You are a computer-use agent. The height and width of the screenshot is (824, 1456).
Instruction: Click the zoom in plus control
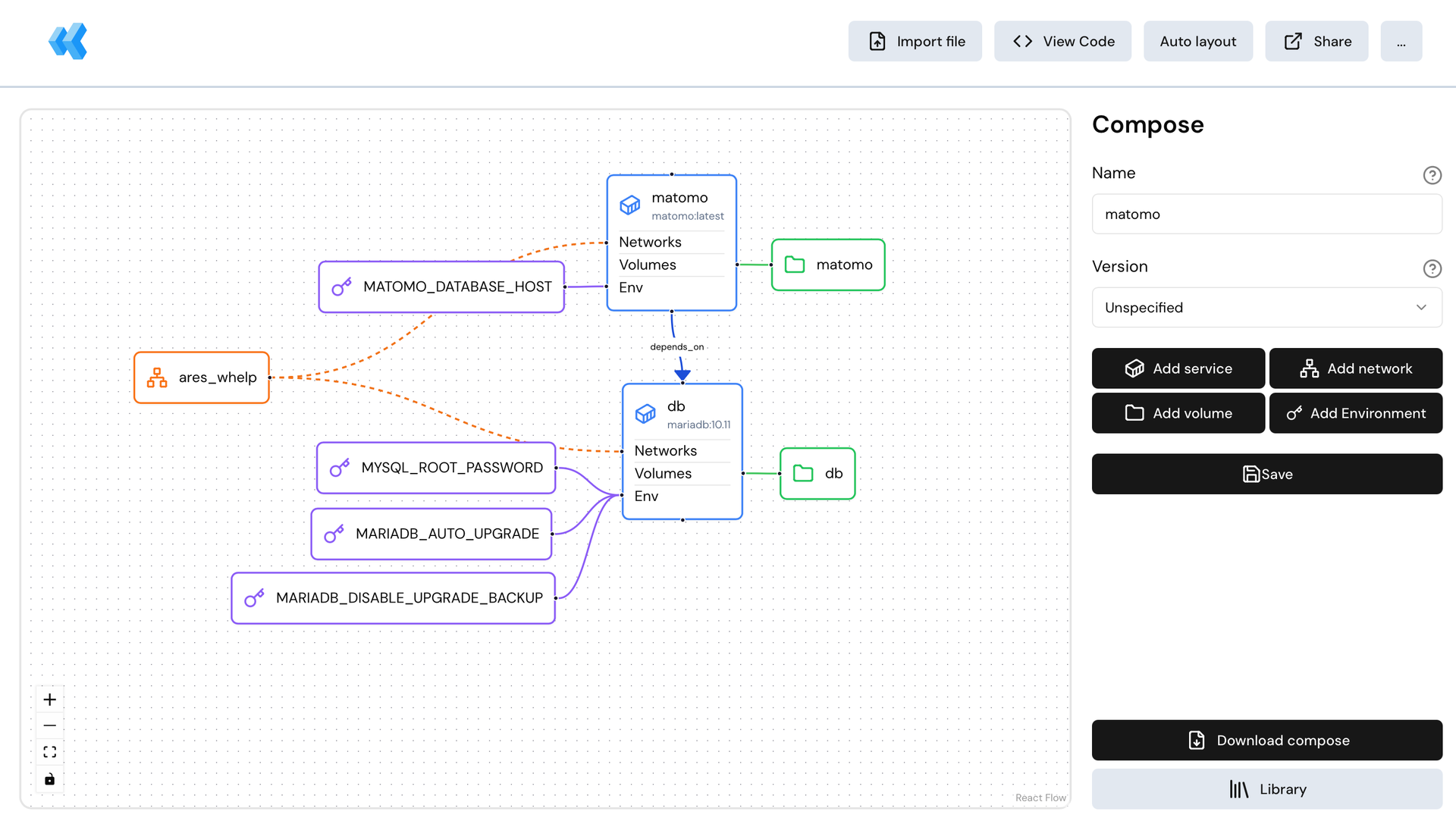coord(50,700)
